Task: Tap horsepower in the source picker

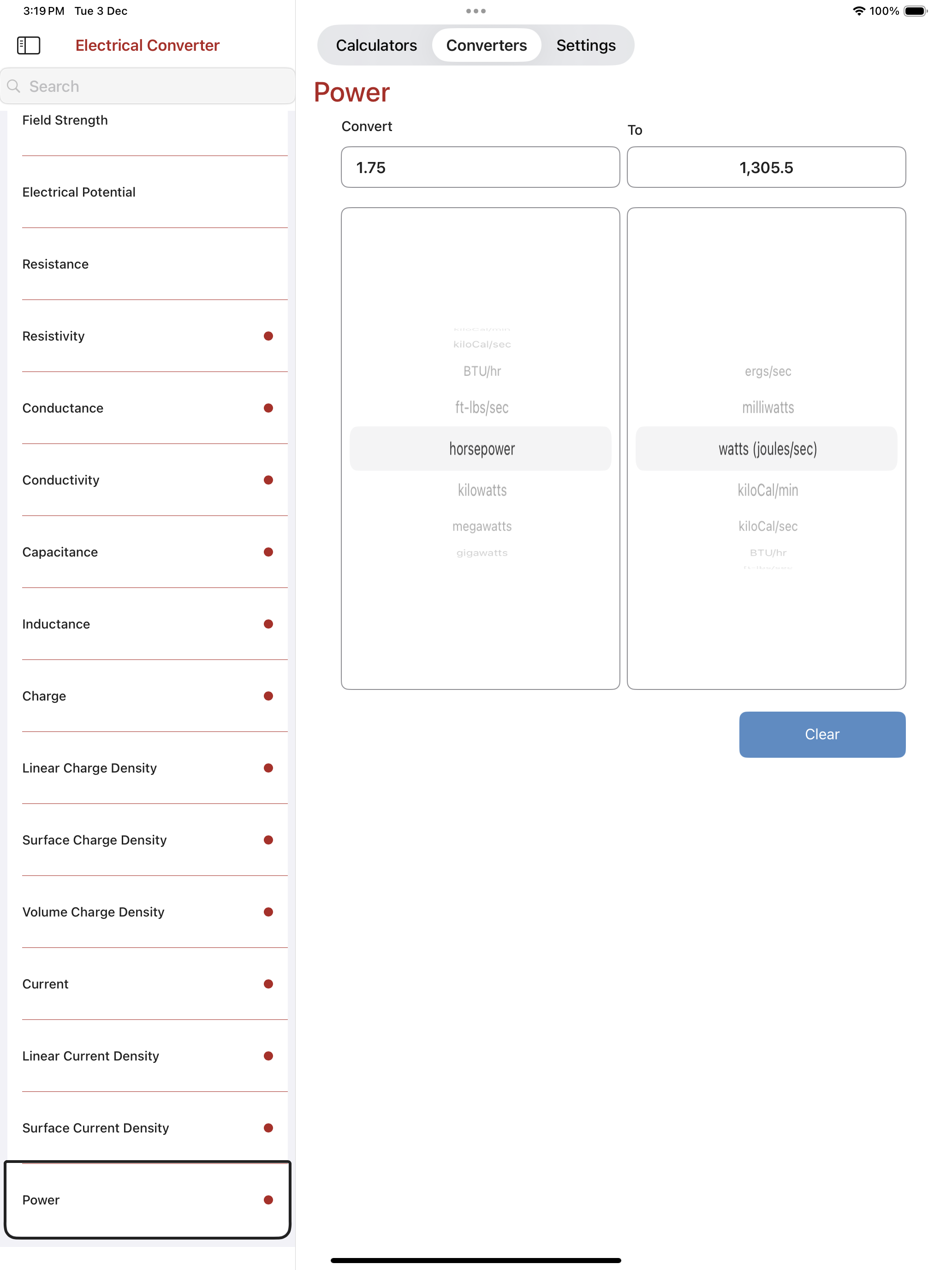Action: coord(481,449)
